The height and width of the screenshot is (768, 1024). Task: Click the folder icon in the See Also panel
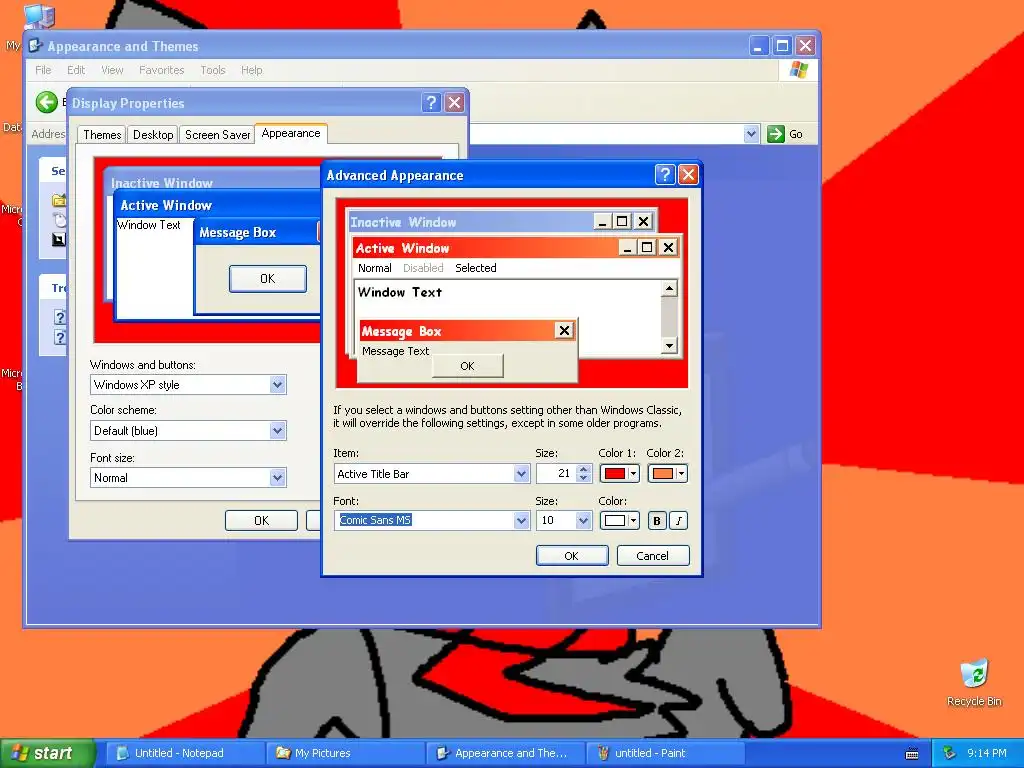pos(59,200)
